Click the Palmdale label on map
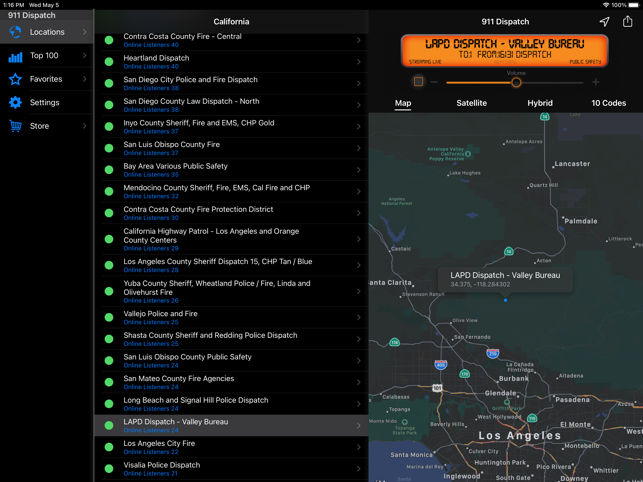The height and width of the screenshot is (482, 643). [x=581, y=221]
